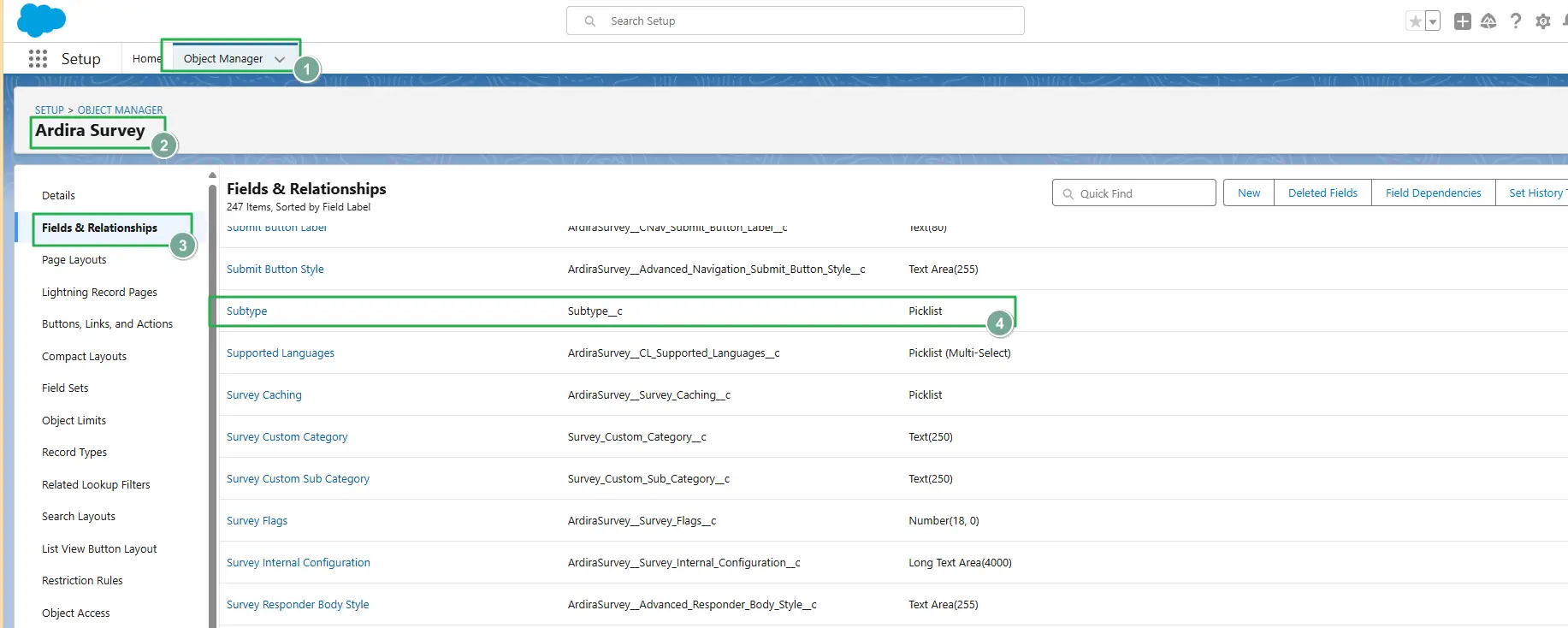Open Buttons, Links, and Actions section
This screenshot has height=628, width=1568.
pyautogui.click(x=107, y=323)
